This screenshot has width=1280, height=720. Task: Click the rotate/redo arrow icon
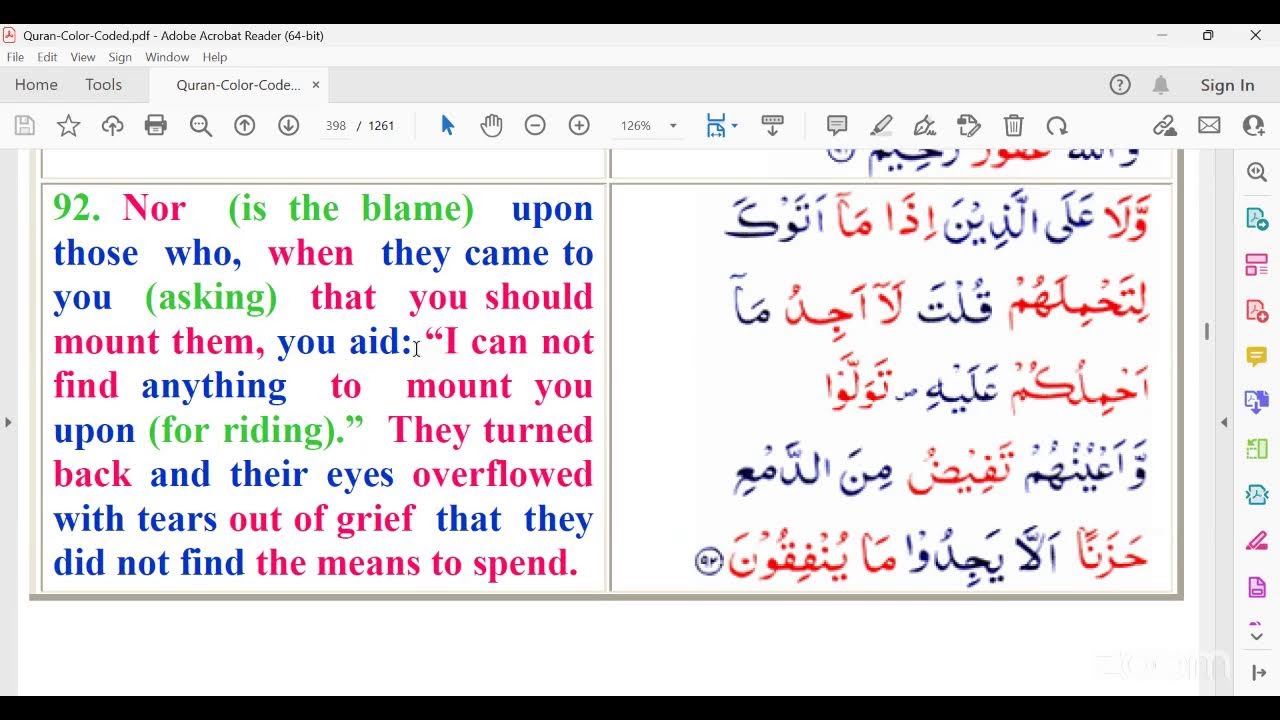click(1057, 126)
